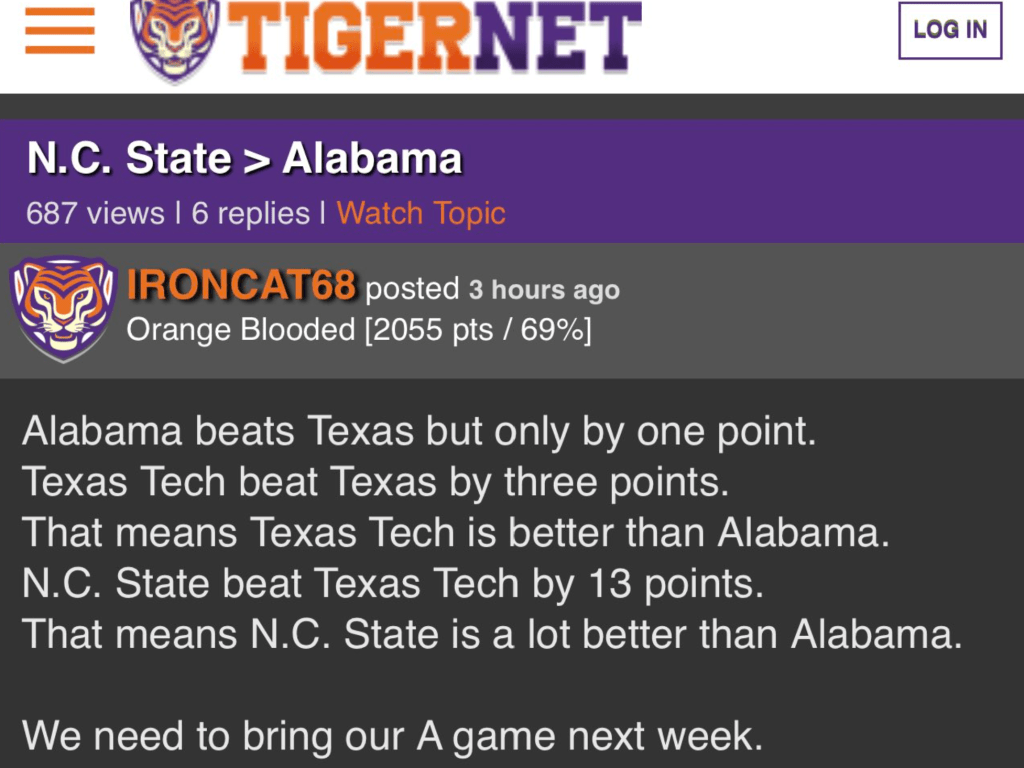The height and width of the screenshot is (768, 1024).
Task: Click the TIGERNET wordmark
Action: coord(440,38)
